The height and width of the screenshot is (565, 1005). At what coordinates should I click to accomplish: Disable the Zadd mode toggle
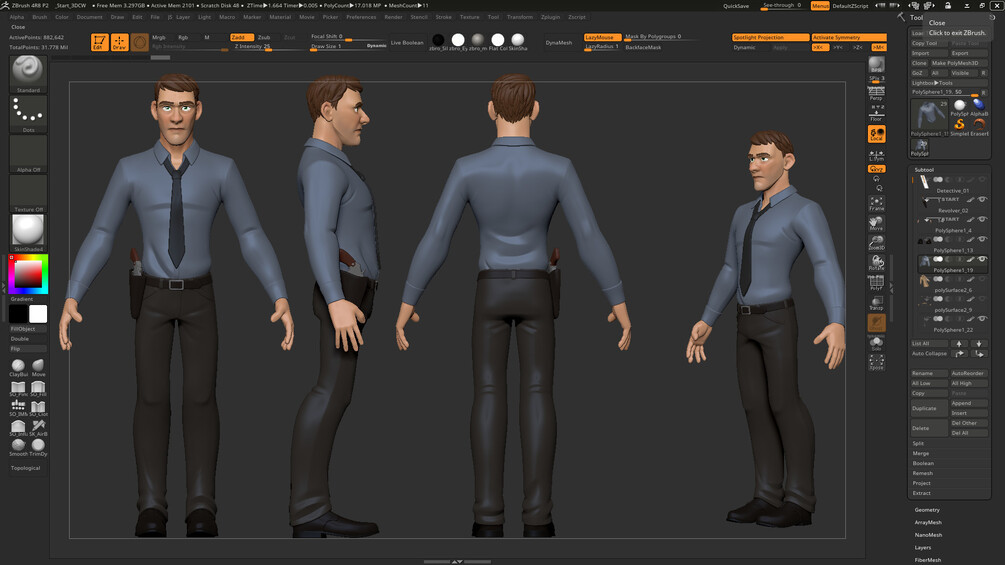click(242, 37)
